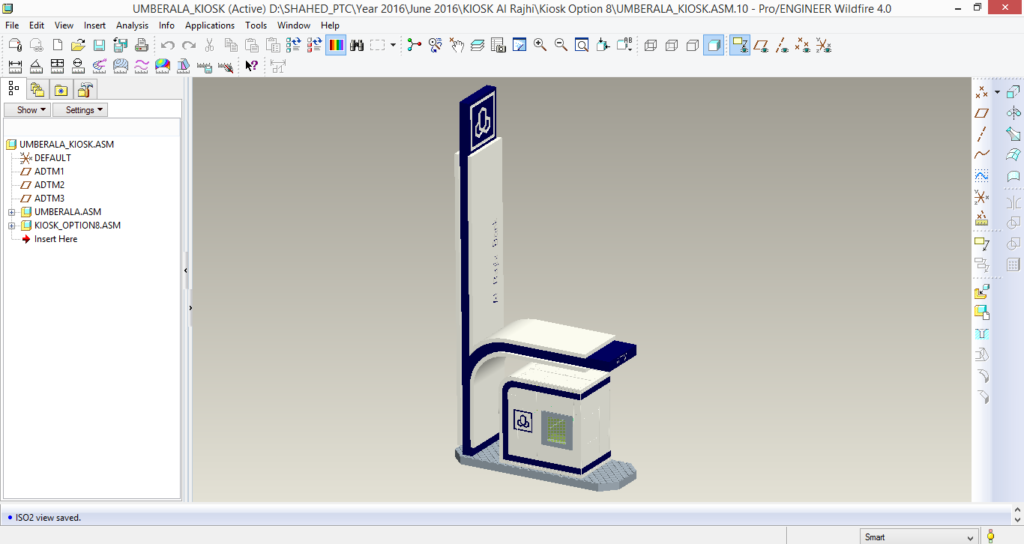
Task: Toggle Shading display mode
Action: coord(713,45)
